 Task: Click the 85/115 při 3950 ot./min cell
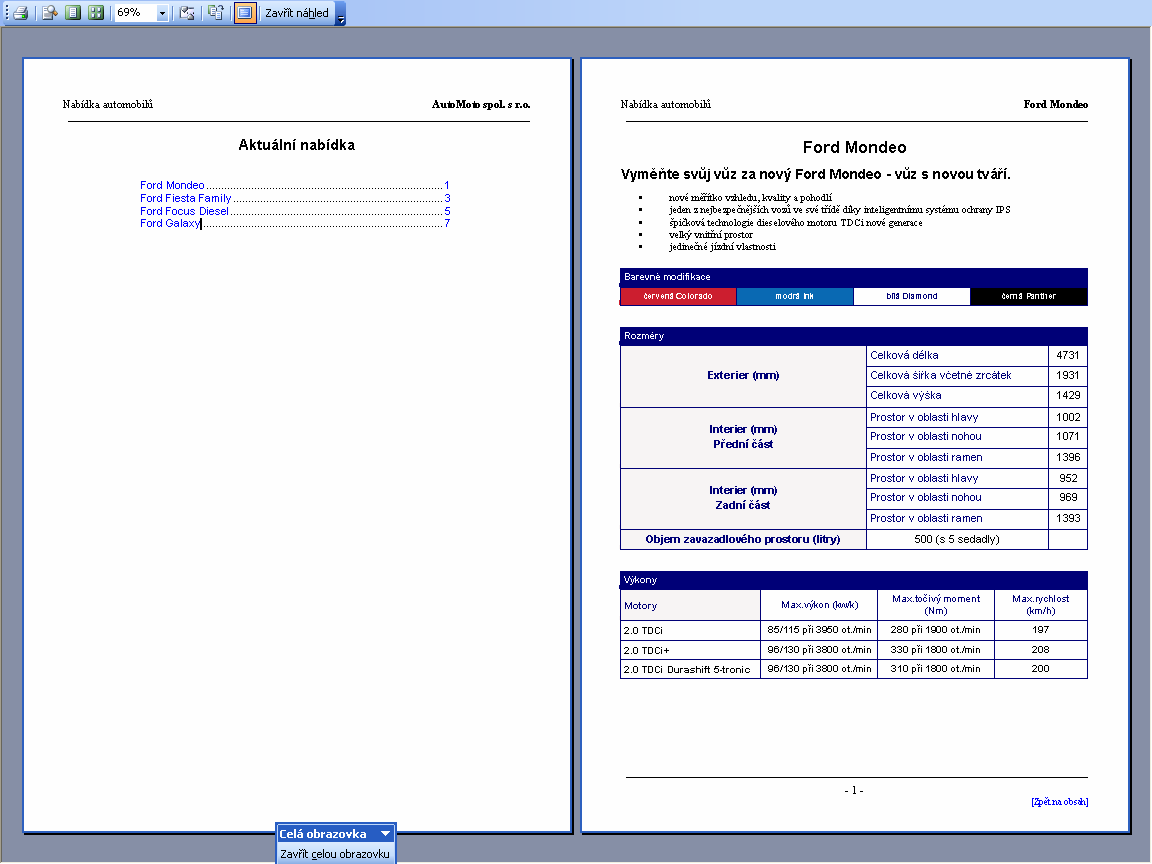coord(819,630)
